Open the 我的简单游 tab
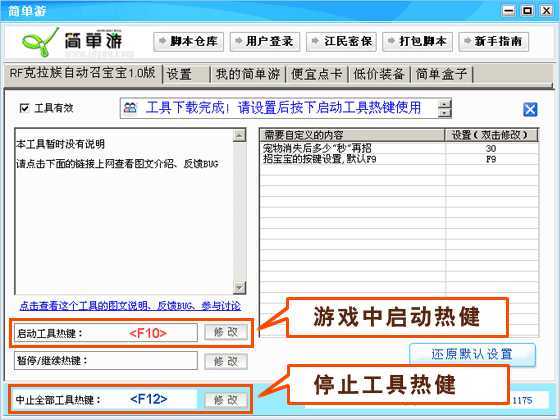The width and height of the screenshot is (560, 420). coord(248,74)
